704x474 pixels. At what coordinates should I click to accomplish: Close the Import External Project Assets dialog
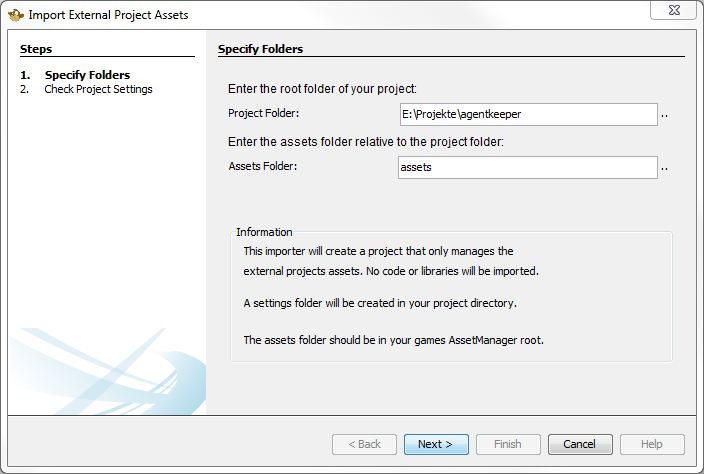tap(675, 12)
